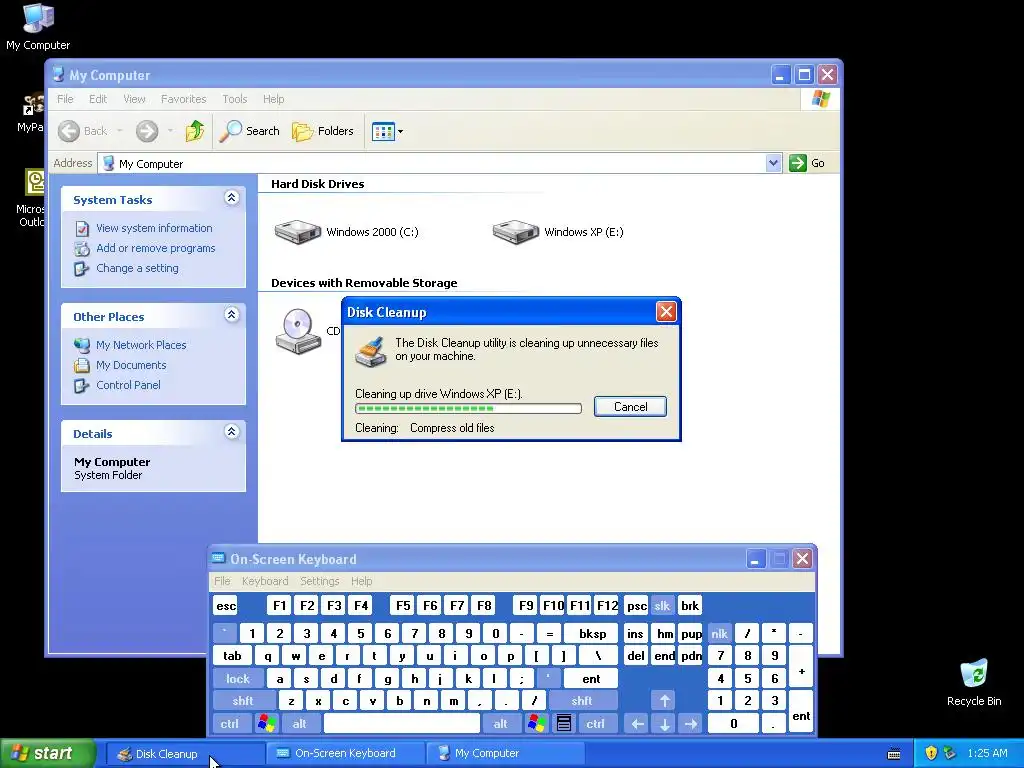Screen dimensions: 1024x768
Task: Toggle the lock (caps lock) key
Action: pos(238,679)
